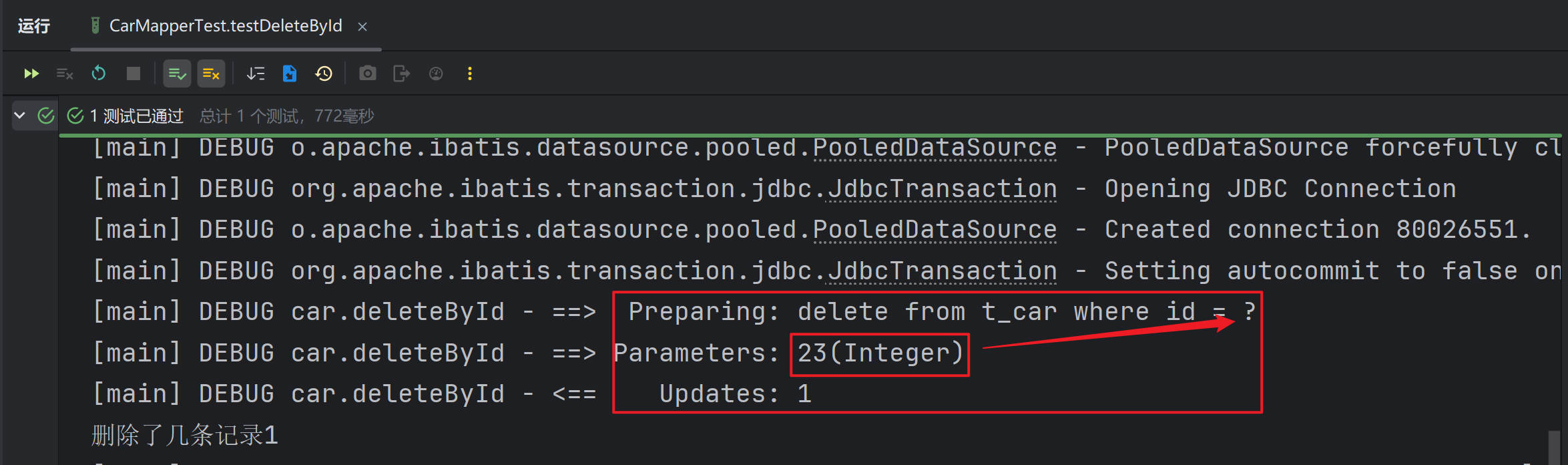Viewport: 1568px width, 465px height.
Task: Stop the running test with the square icon
Action: [134, 73]
